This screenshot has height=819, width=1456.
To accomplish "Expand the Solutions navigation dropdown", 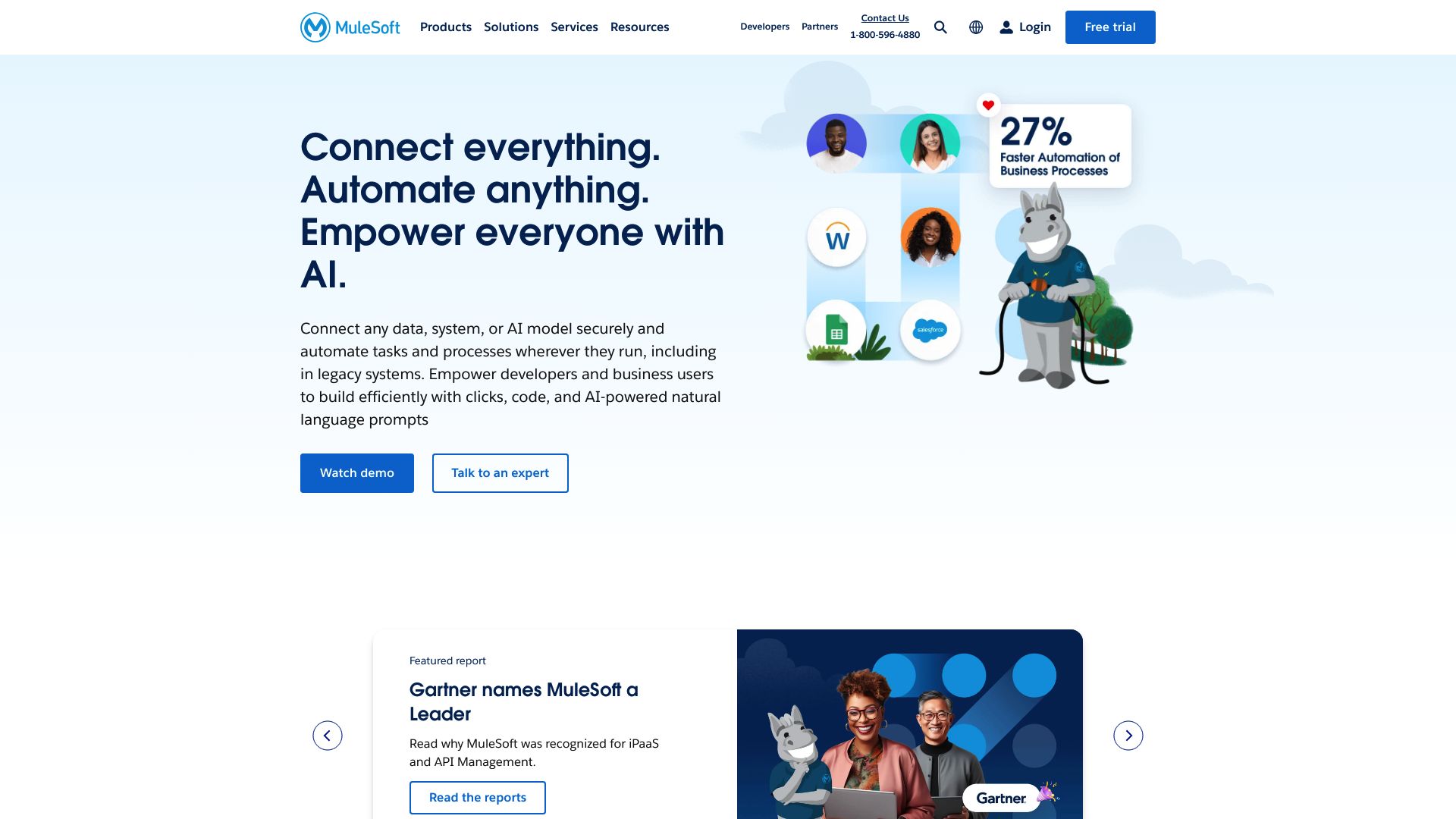I will click(510, 27).
